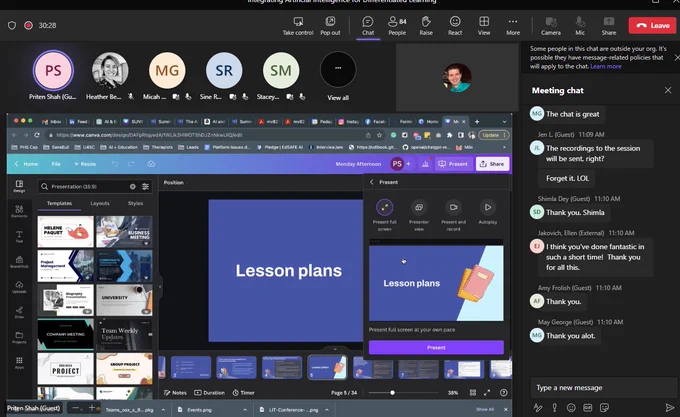Open the View layout options
The image size is (680, 417).
click(484, 26)
